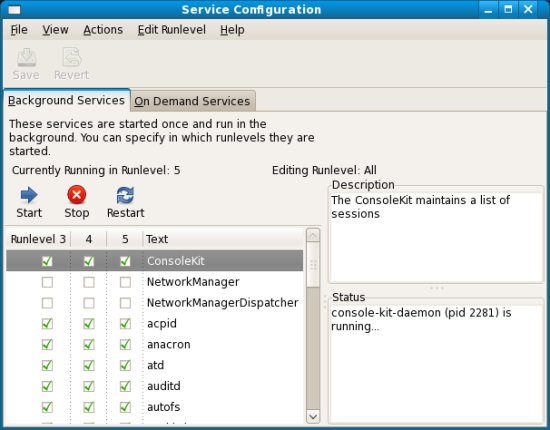Sort list by Text column header
Viewport: 550px width, 430px height.
(223, 239)
